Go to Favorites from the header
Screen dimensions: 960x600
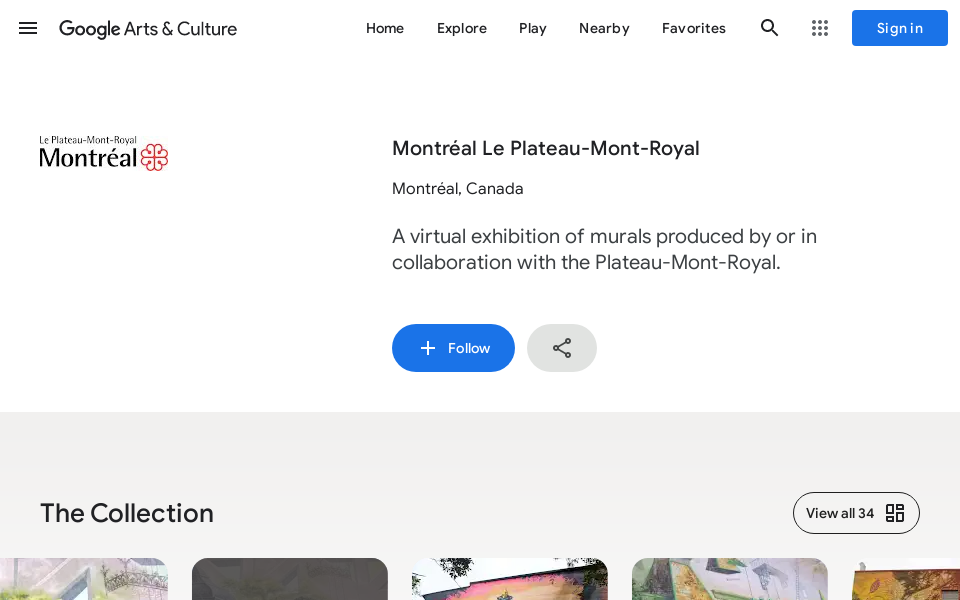click(693, 28)
